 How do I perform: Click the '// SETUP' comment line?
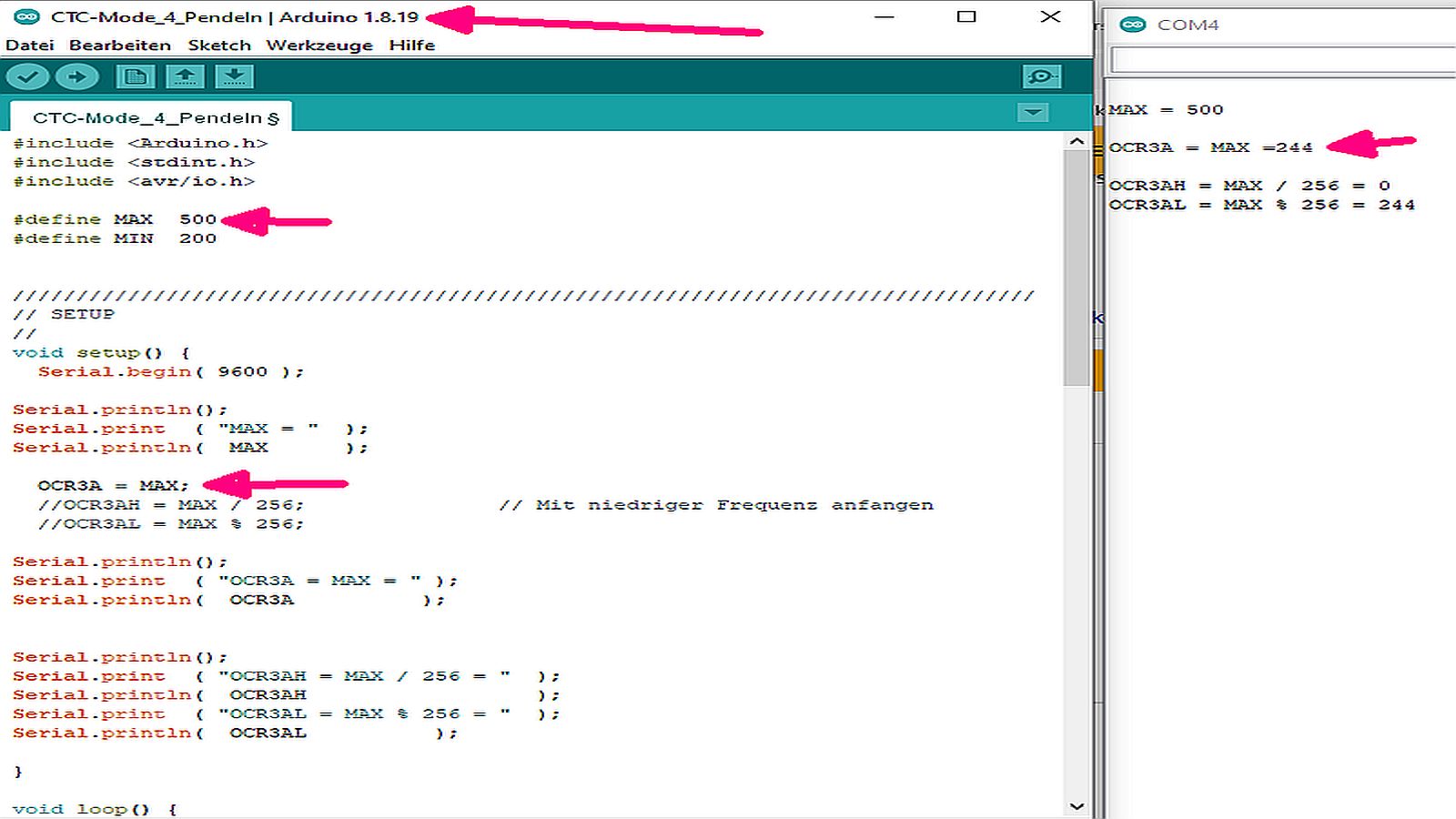(x=64, y=314)
